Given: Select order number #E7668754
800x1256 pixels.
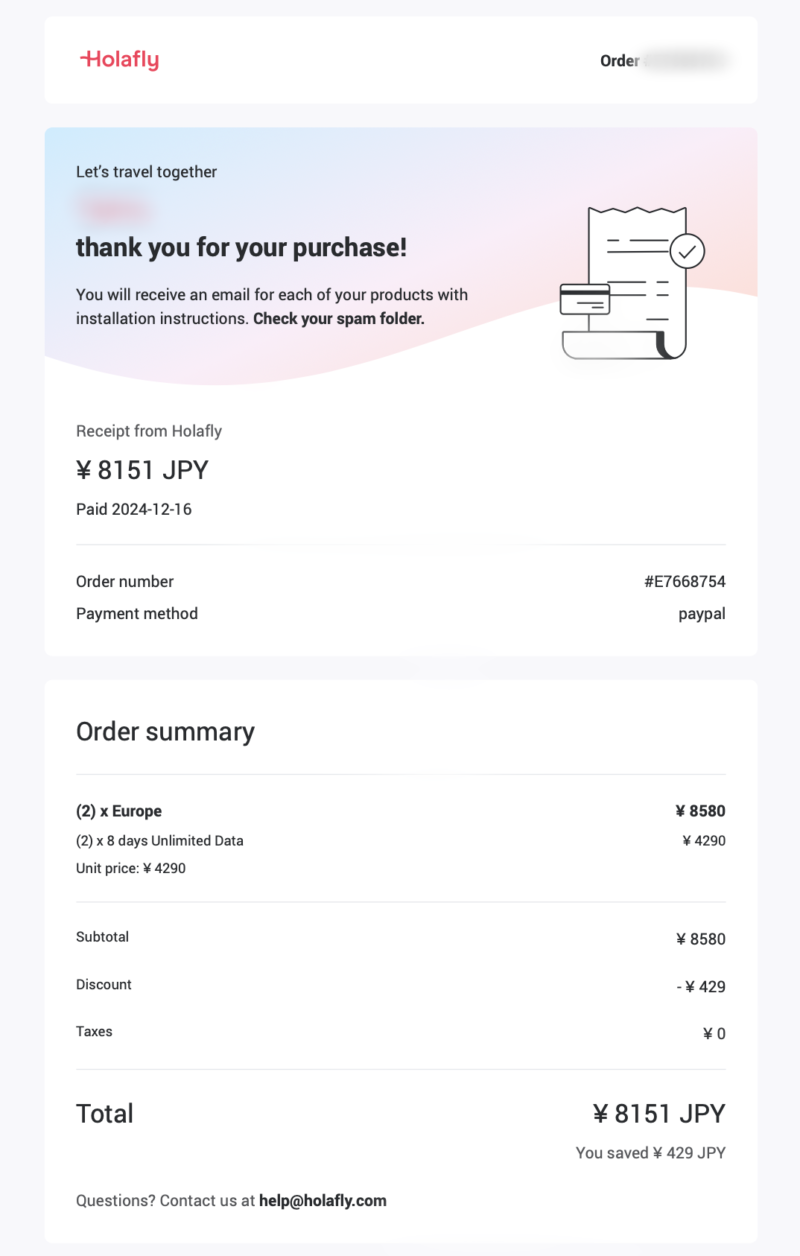Looking at the screenshot, I should pyautogui.click(x=685, y=582).
